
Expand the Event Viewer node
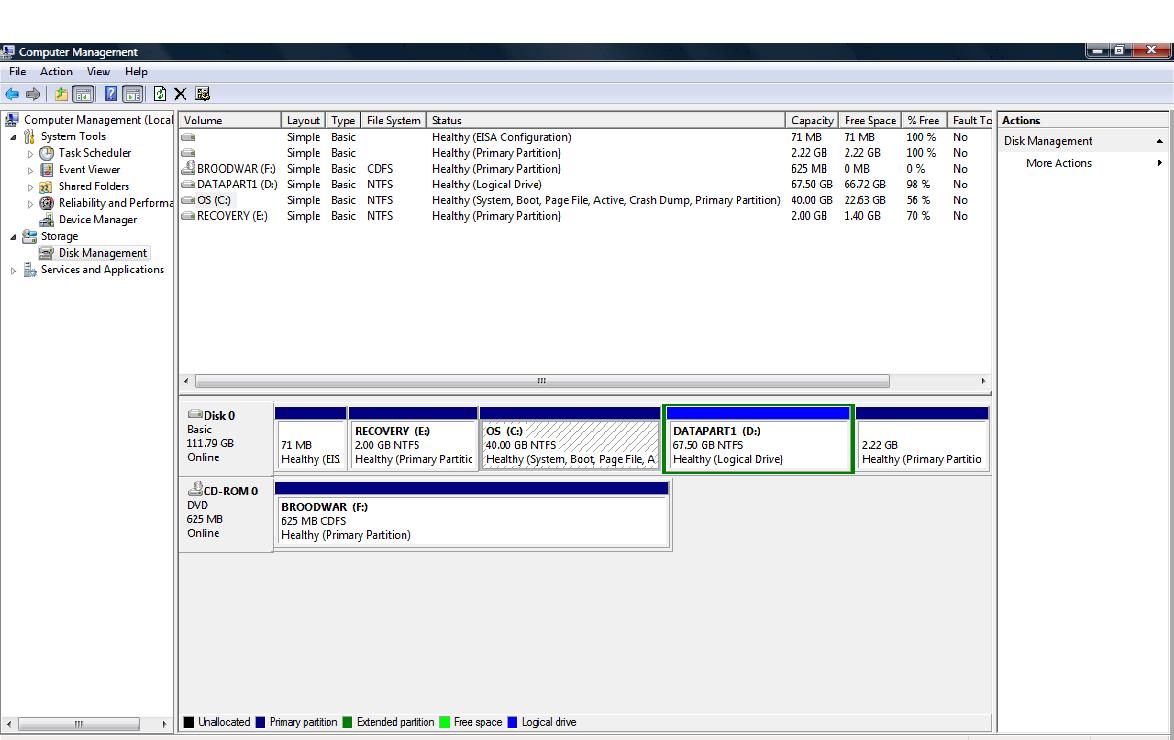pyautogui.click(x=30, y=170)
